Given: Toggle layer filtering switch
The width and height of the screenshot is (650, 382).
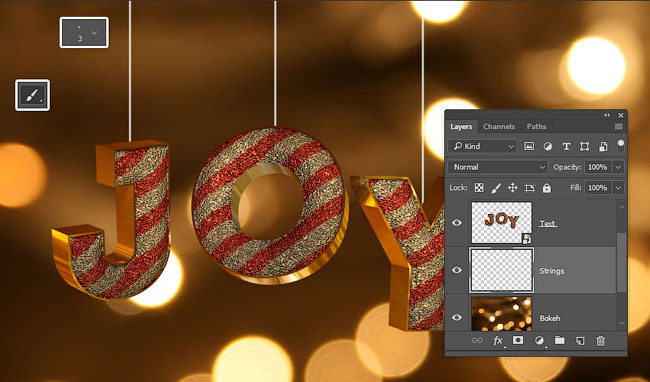Looking at the screenshot, I should [621, 146].
